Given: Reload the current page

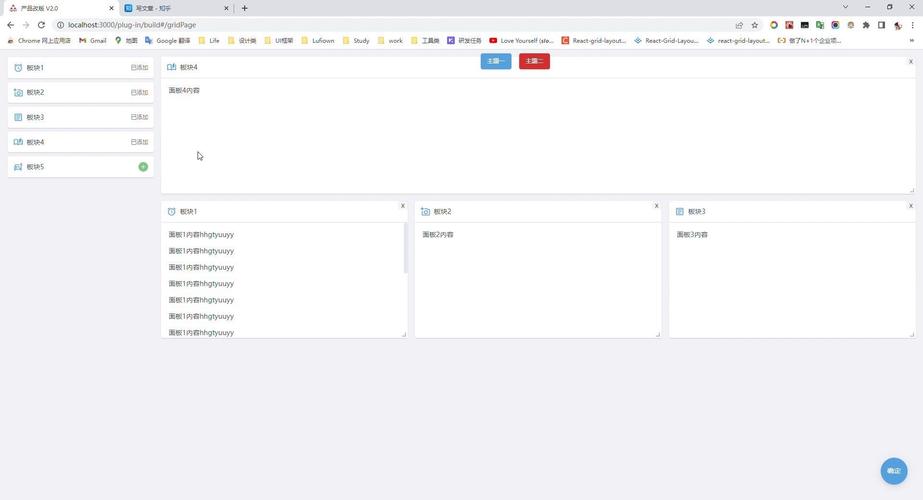Looking at the screenshot, I should click(41, 25).
